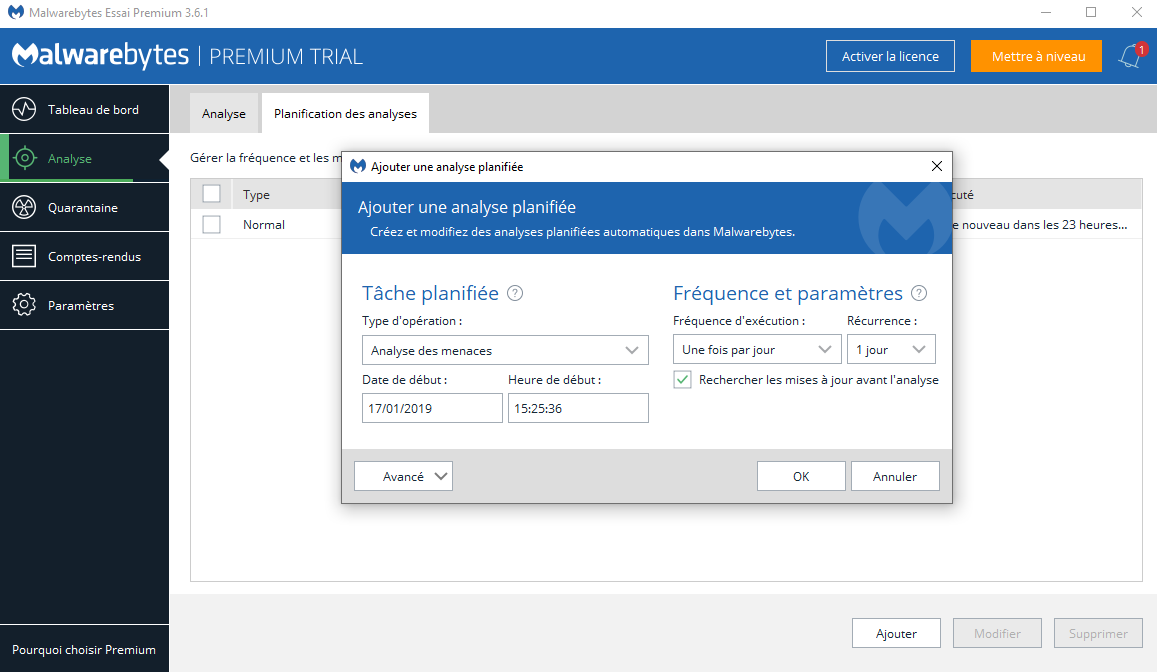Expand the Fréquence d'exécution dropdown
Image resolution: width=1157 pixels, height=672 pixels.
coord(756,350)
